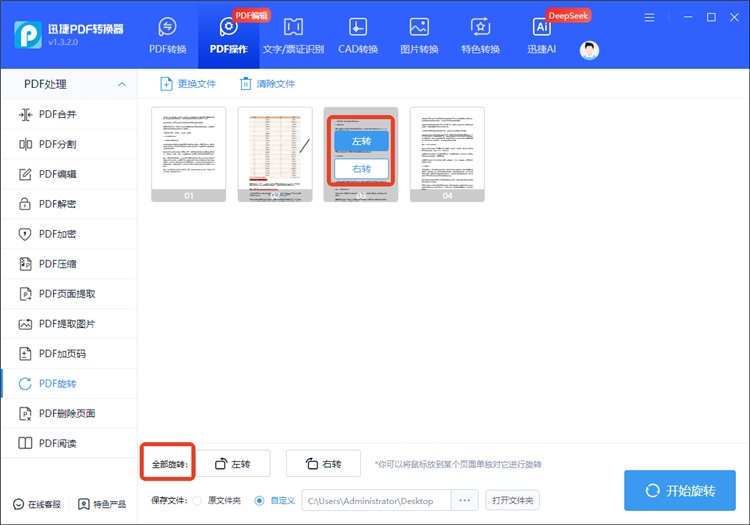Select the 自定义 radio option
The image size is (750, 525).
click(x=259, y=501)
